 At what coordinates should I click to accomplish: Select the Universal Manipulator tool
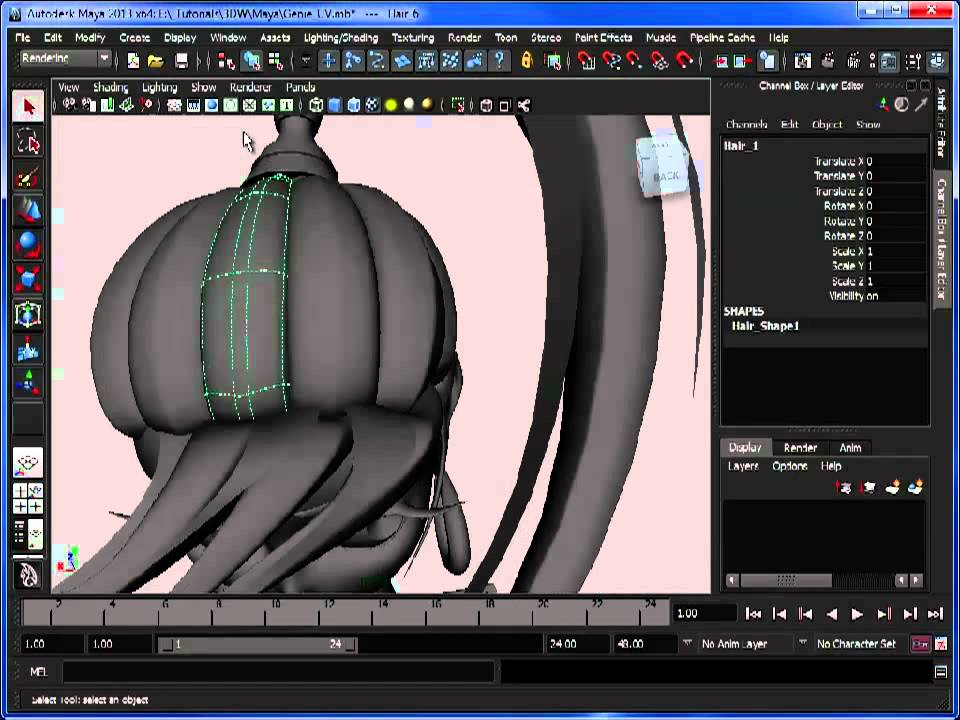[28, 313]
